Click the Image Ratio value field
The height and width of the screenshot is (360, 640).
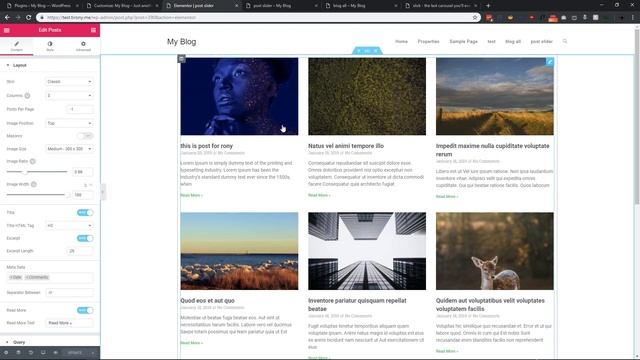tap(83, 172)
